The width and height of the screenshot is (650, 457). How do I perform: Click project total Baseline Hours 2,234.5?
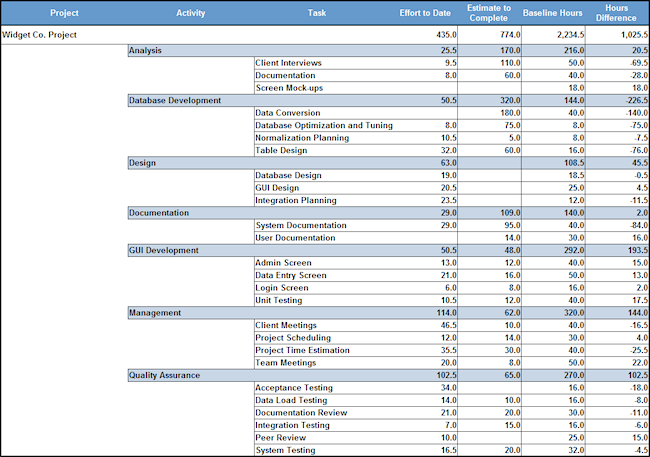click(571, 35)
